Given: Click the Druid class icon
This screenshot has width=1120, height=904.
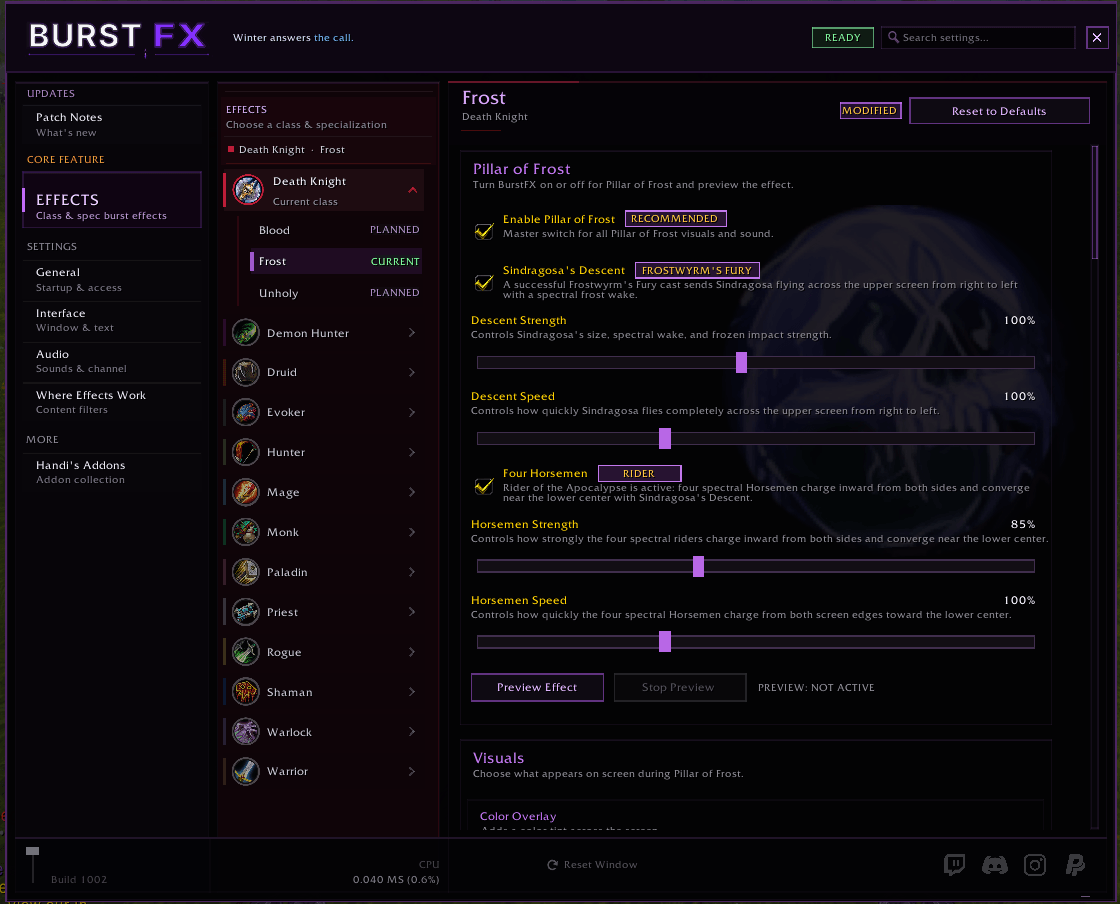Looking at the screenshot, I should (x=246, y=372).
